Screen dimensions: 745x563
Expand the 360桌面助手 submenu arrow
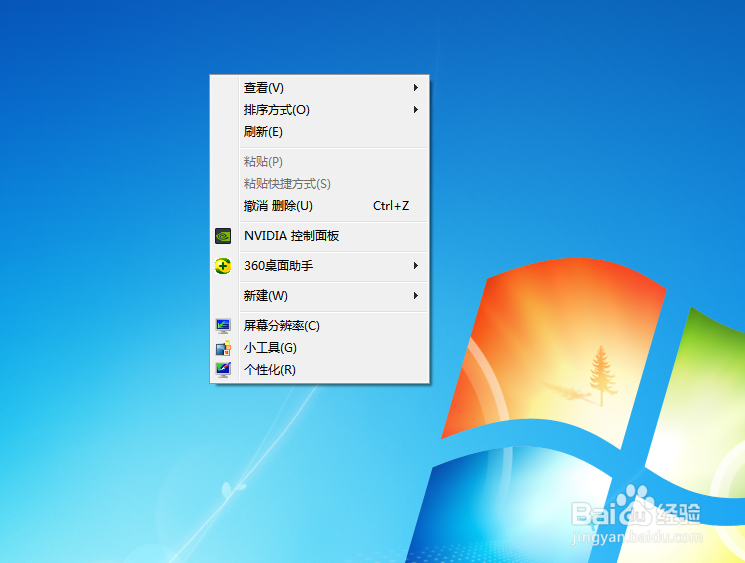click(x=416, y=266)
